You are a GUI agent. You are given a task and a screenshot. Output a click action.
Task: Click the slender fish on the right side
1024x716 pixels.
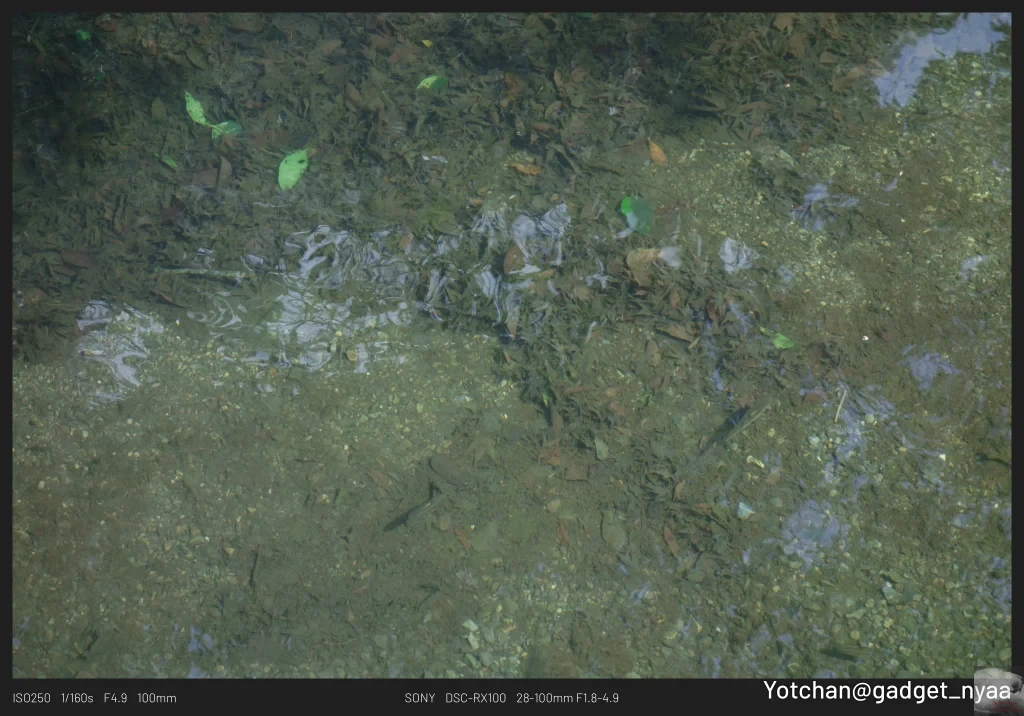[725, 428]
